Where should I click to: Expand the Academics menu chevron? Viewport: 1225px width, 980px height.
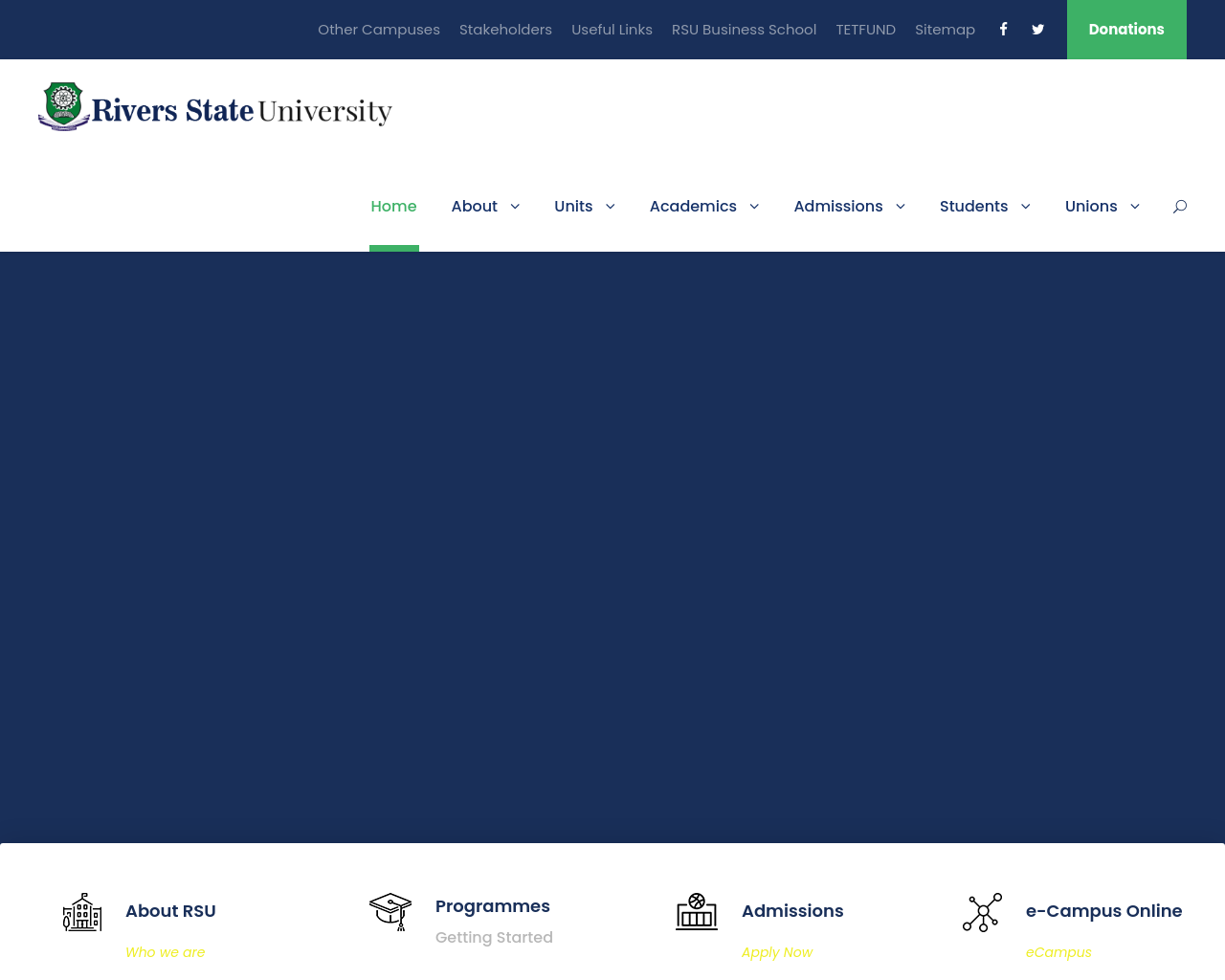(754, 206)
